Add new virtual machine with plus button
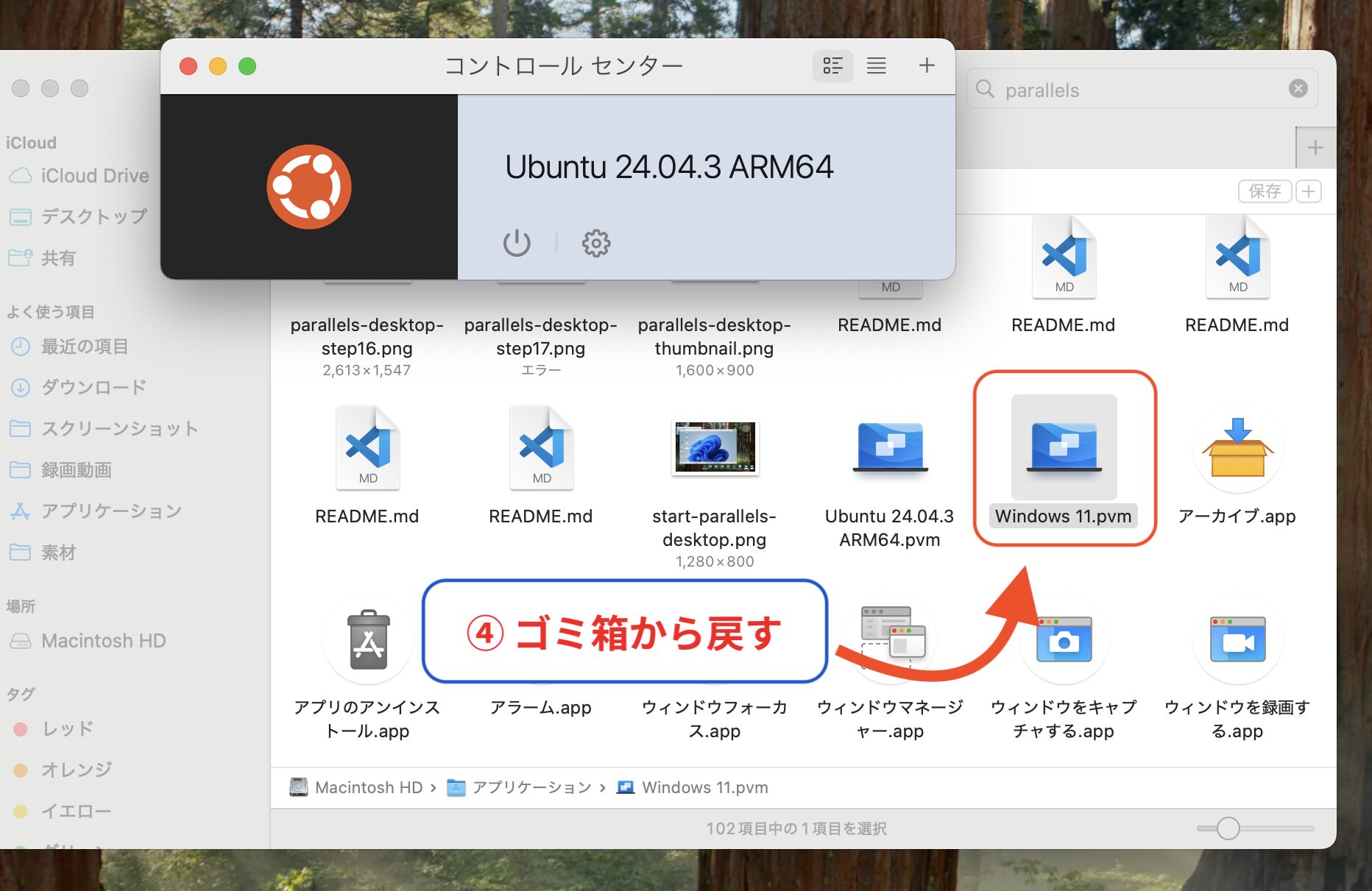The image size is (1372, 891). pos(927,66)
